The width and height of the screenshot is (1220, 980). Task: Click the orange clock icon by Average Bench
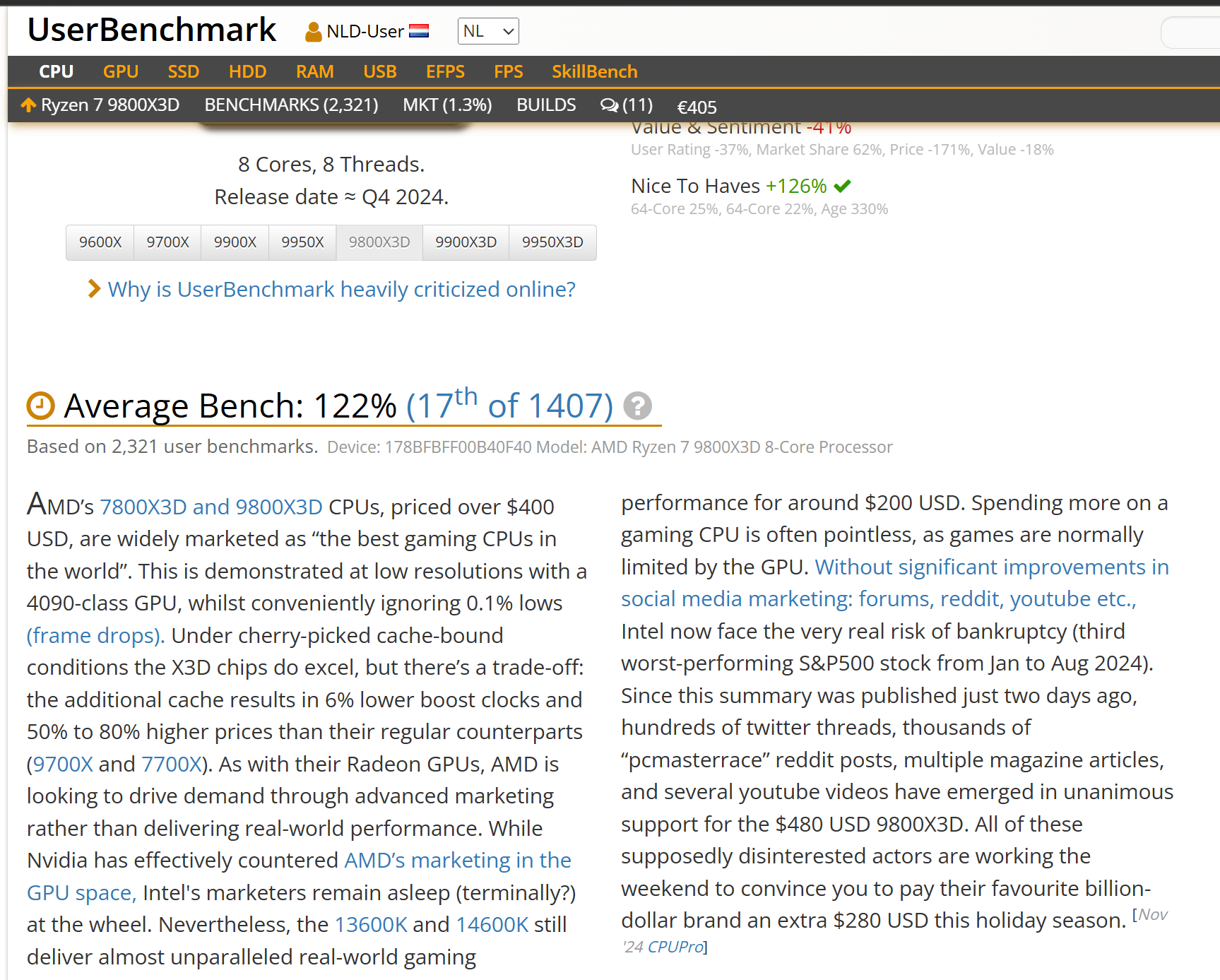point(41,406)
